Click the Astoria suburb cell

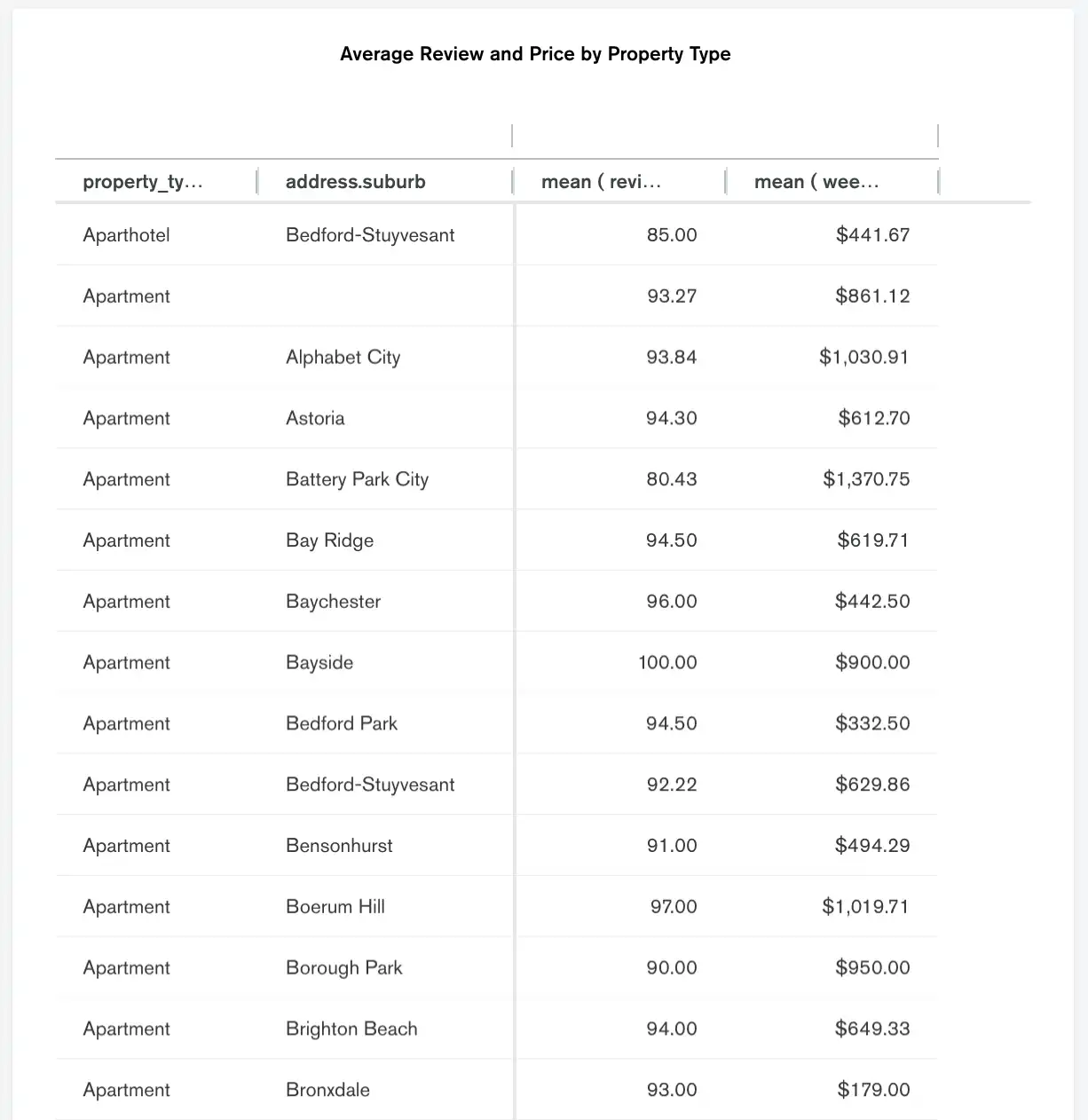pyautogui.click(x=315, y=418)
